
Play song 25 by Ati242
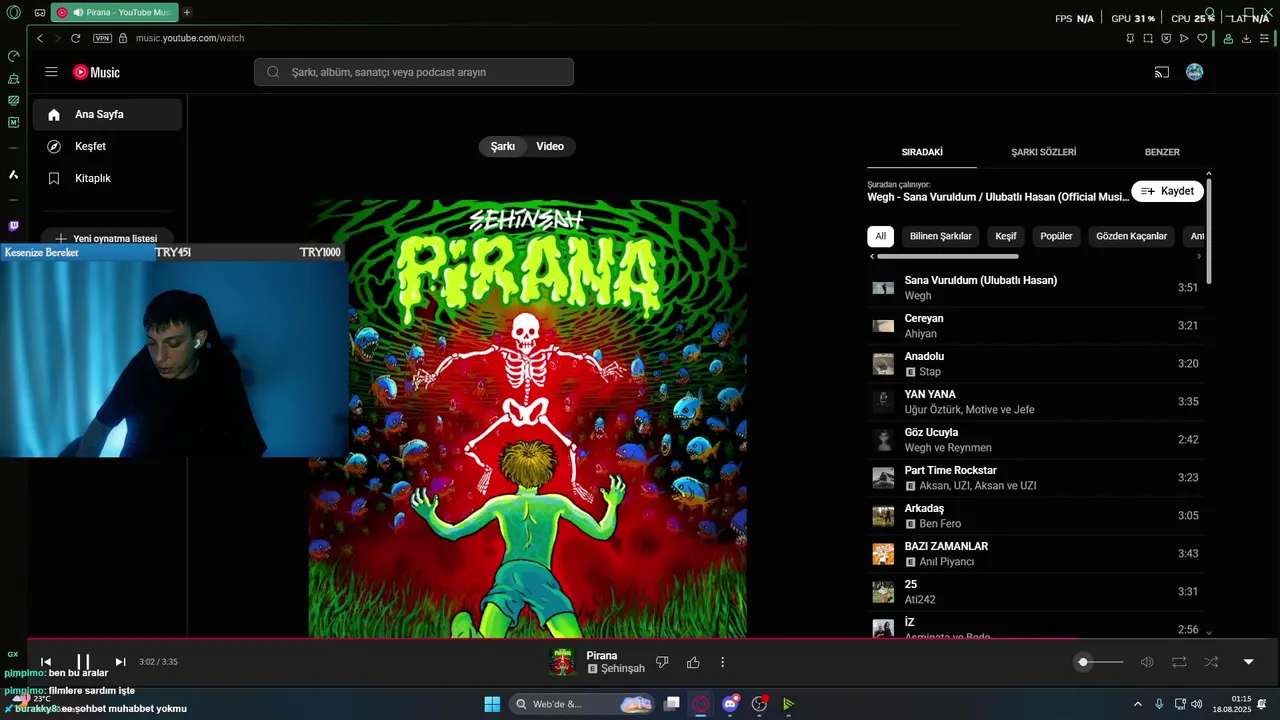click(x=1035, y=592)
